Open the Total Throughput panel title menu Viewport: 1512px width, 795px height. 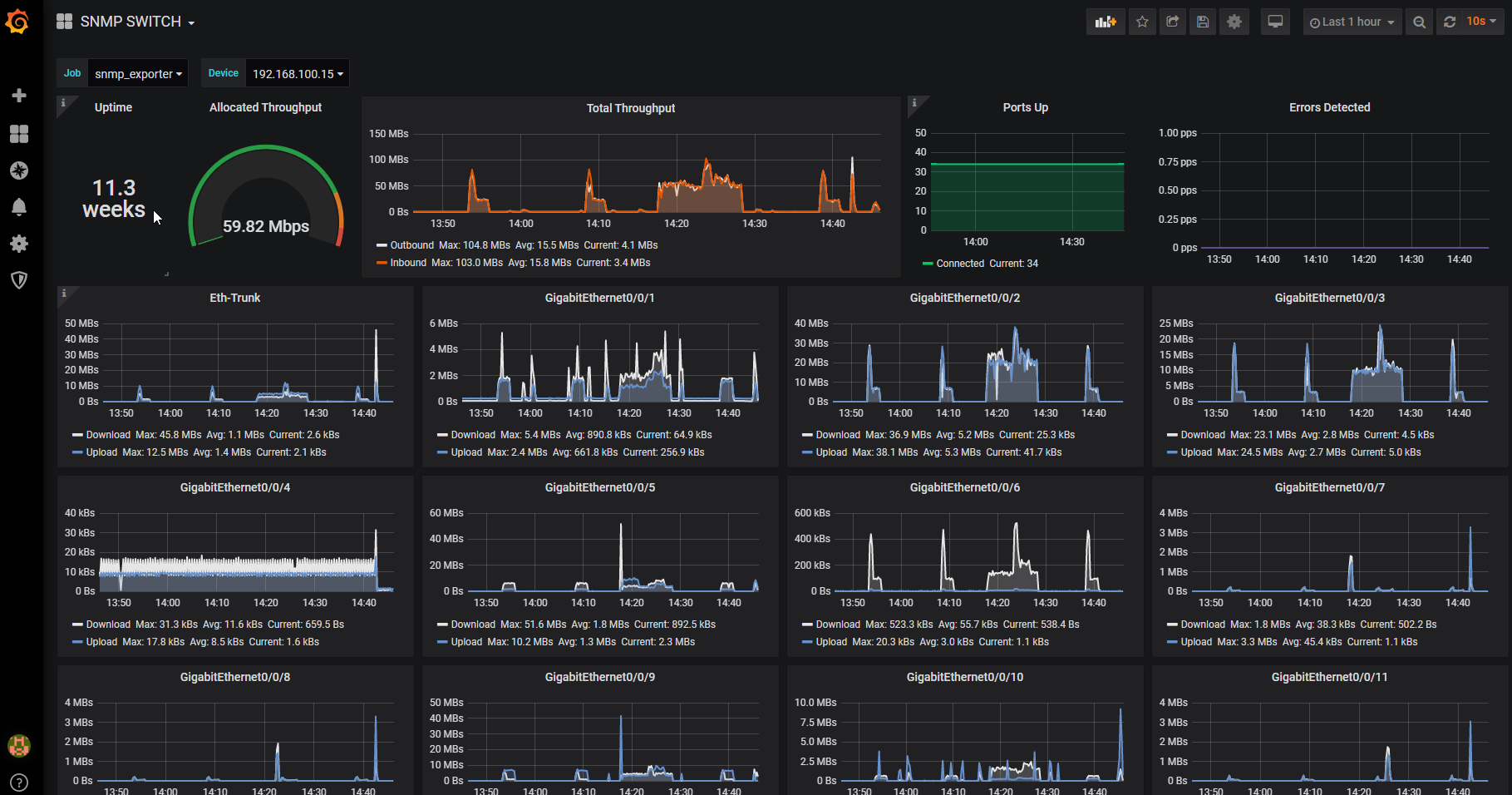[631, 108]
